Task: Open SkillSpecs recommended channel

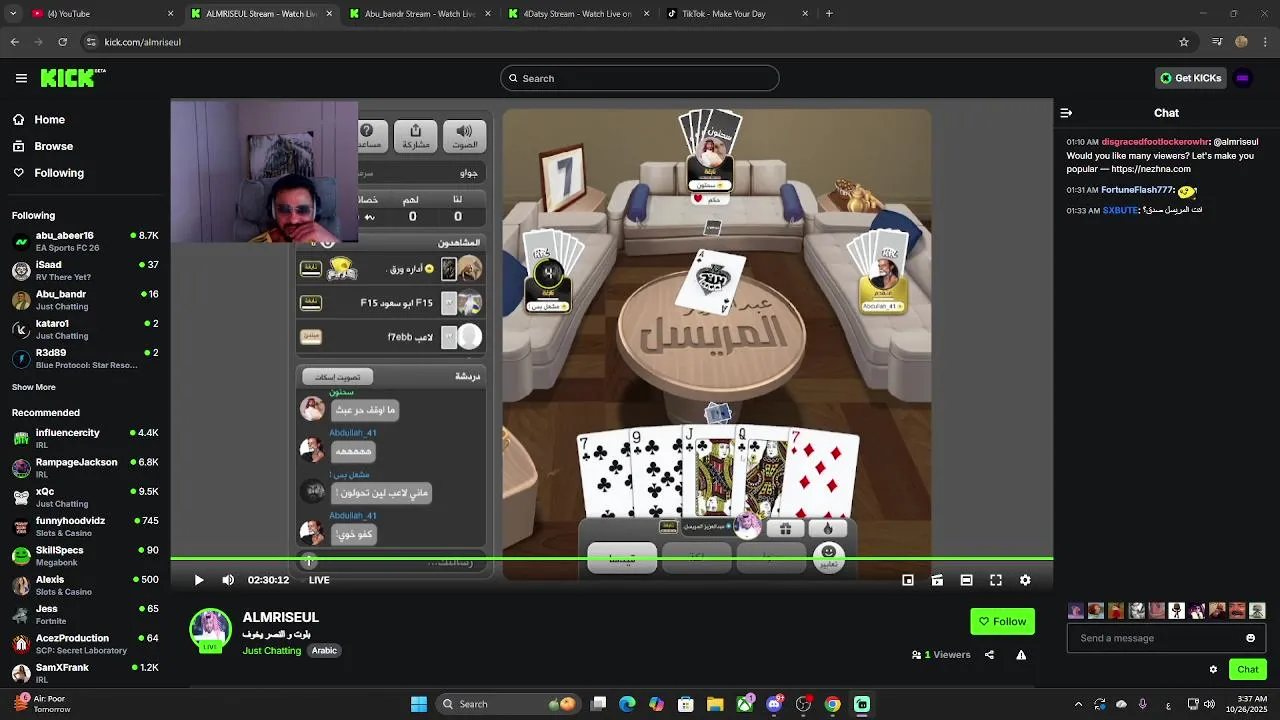Action: [85, 556]
